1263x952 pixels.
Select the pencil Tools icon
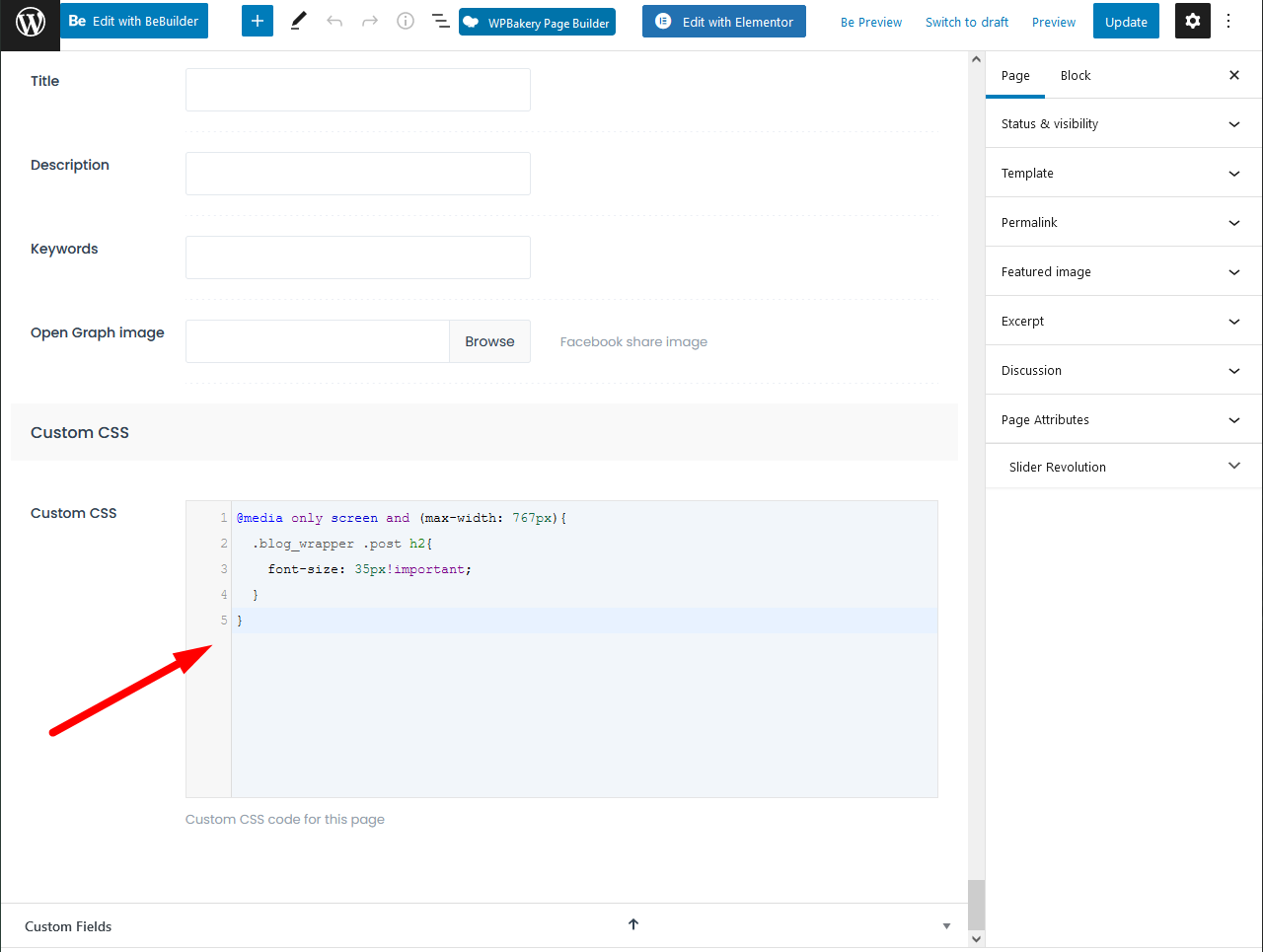(x=299, y=21)
